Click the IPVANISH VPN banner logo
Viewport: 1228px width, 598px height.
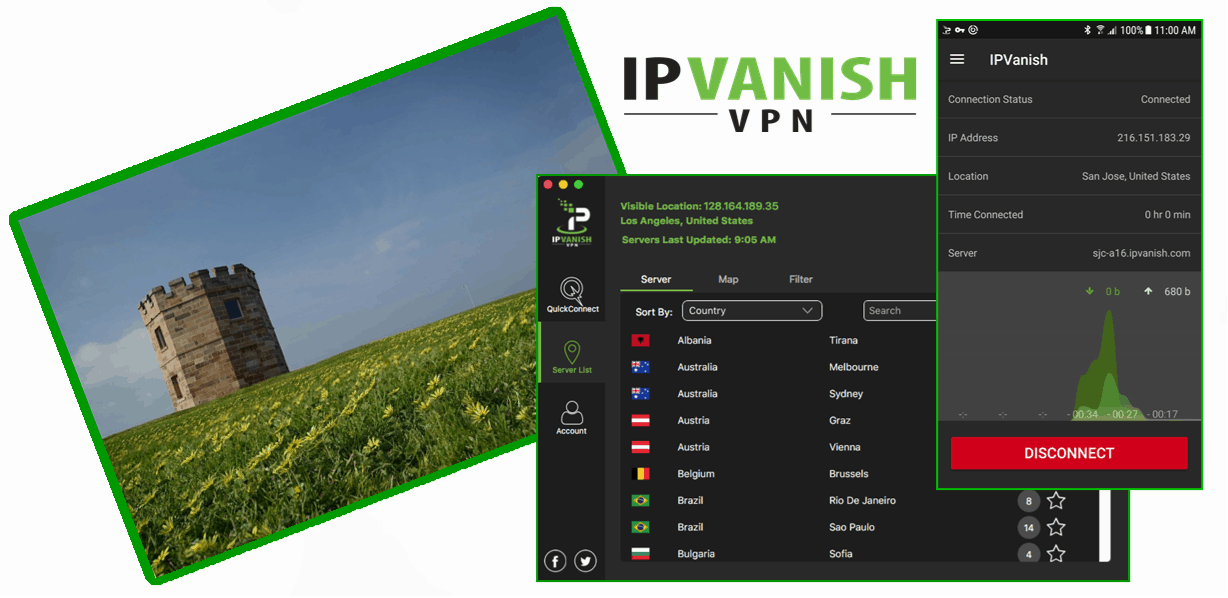pos(769,93)
